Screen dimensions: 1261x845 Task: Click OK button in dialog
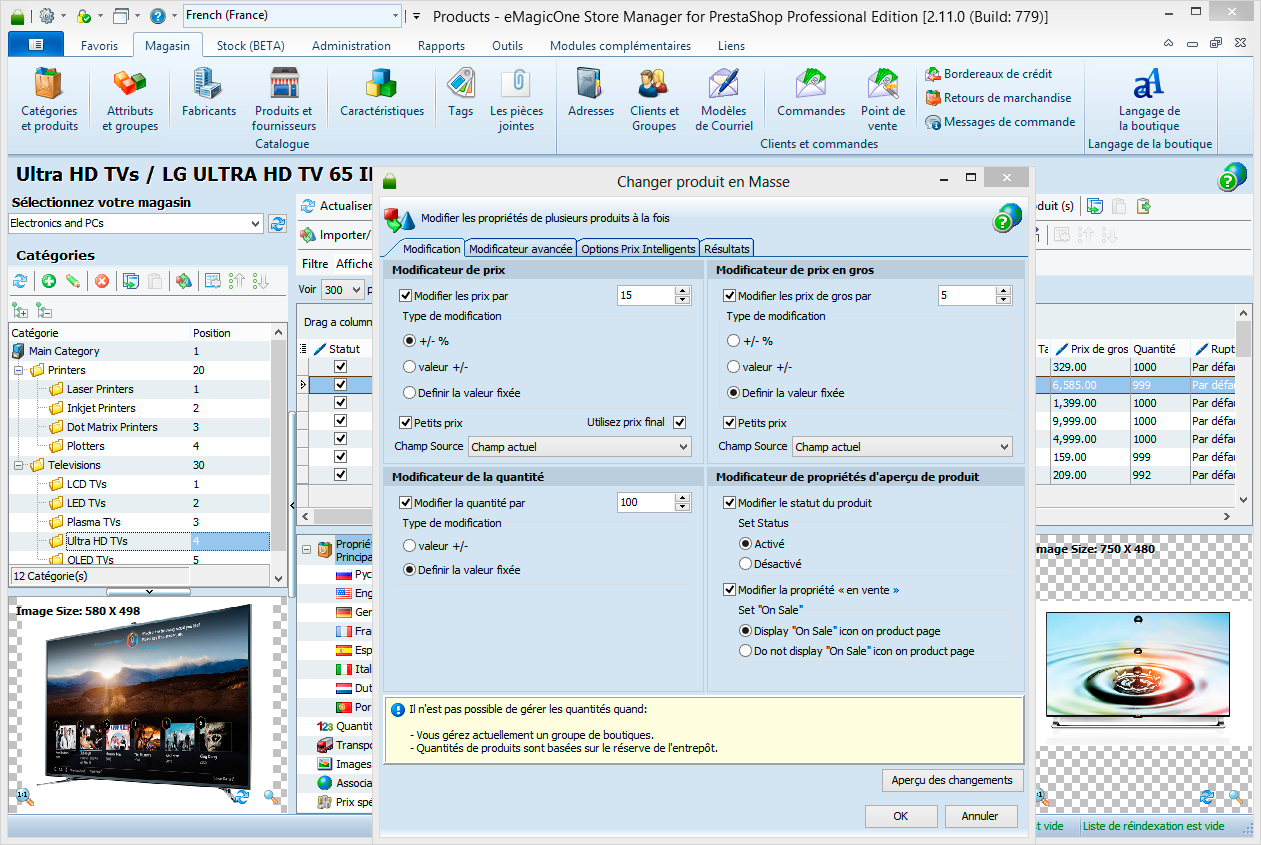[901, 816]
